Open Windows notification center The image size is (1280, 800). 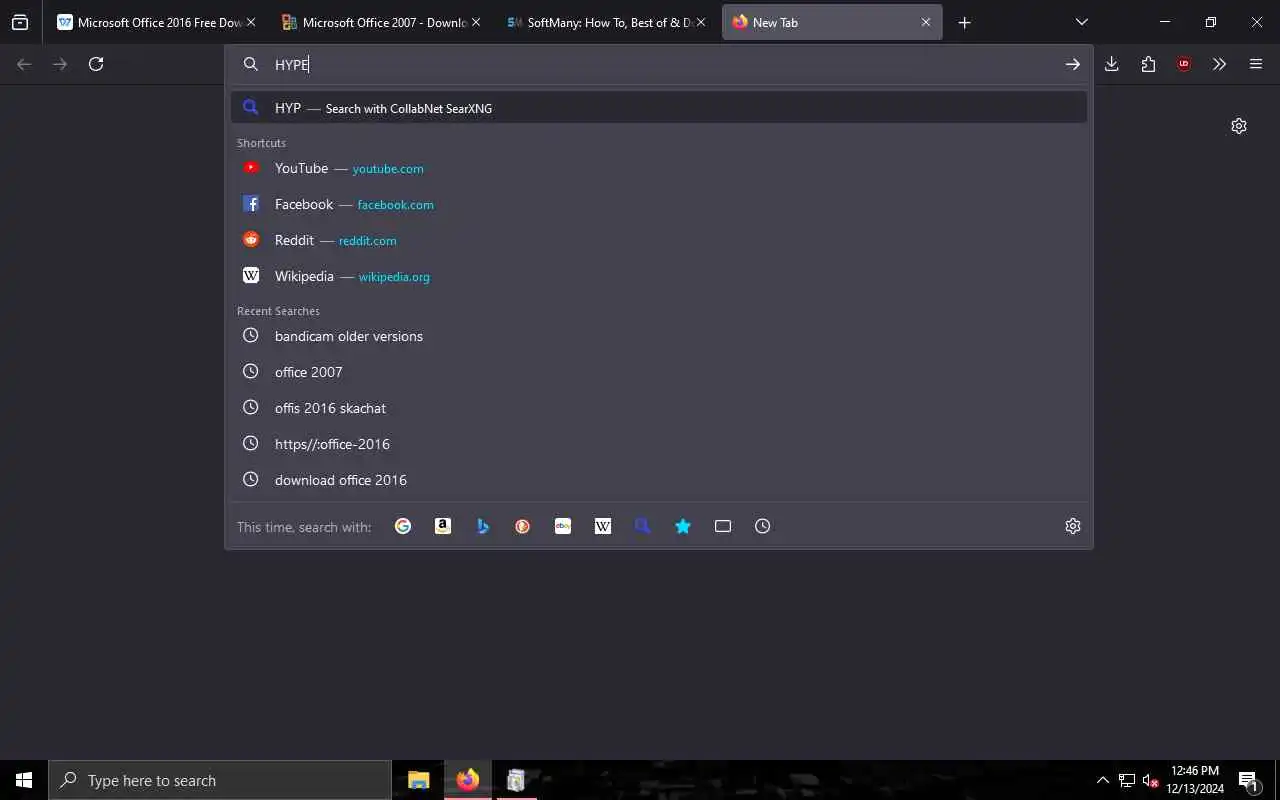(x=1248, y=780)
